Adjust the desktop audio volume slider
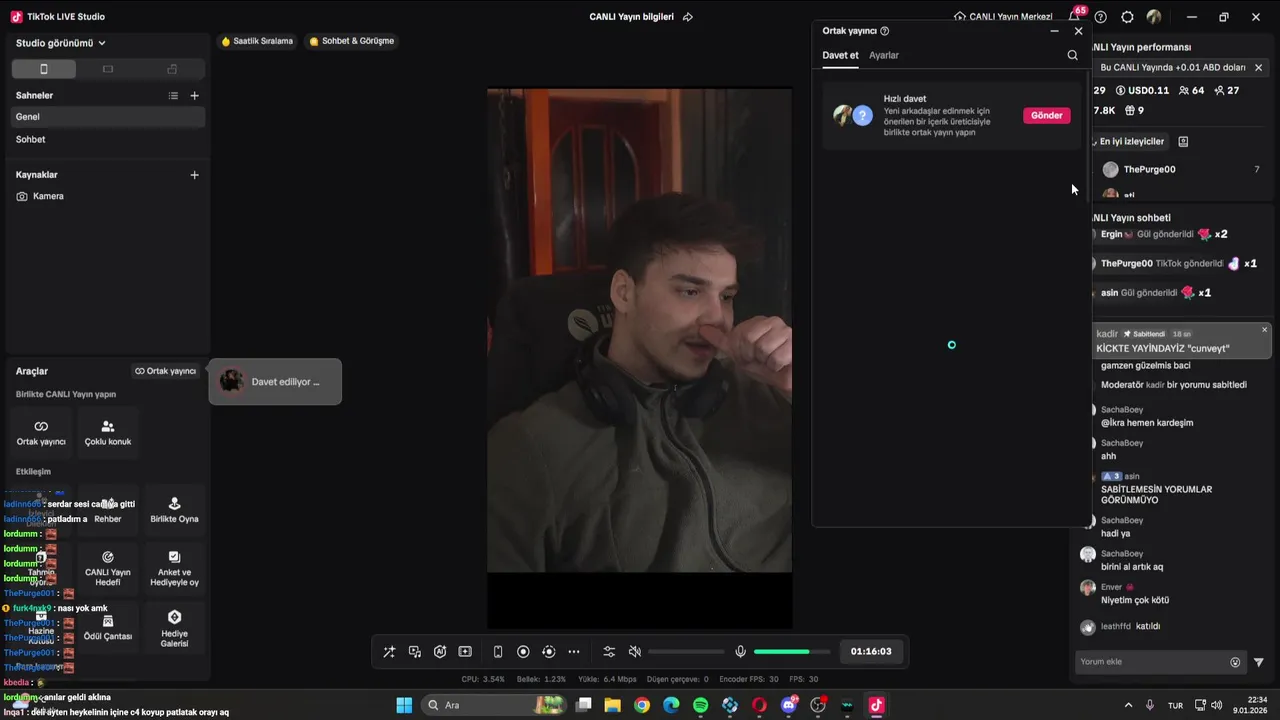The image size is (1280, 720). pos(686,652)
